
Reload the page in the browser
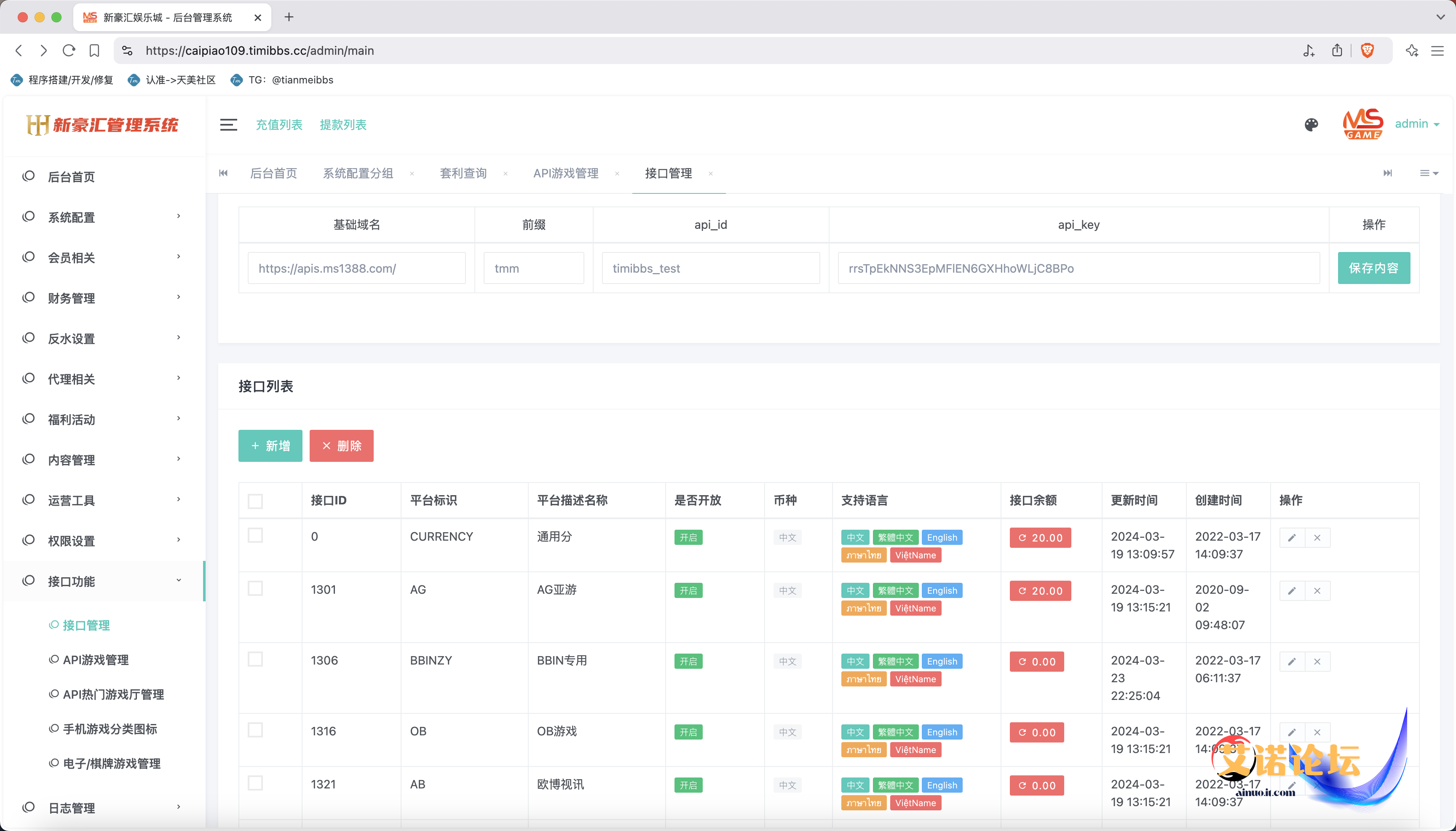pos(69,50)
